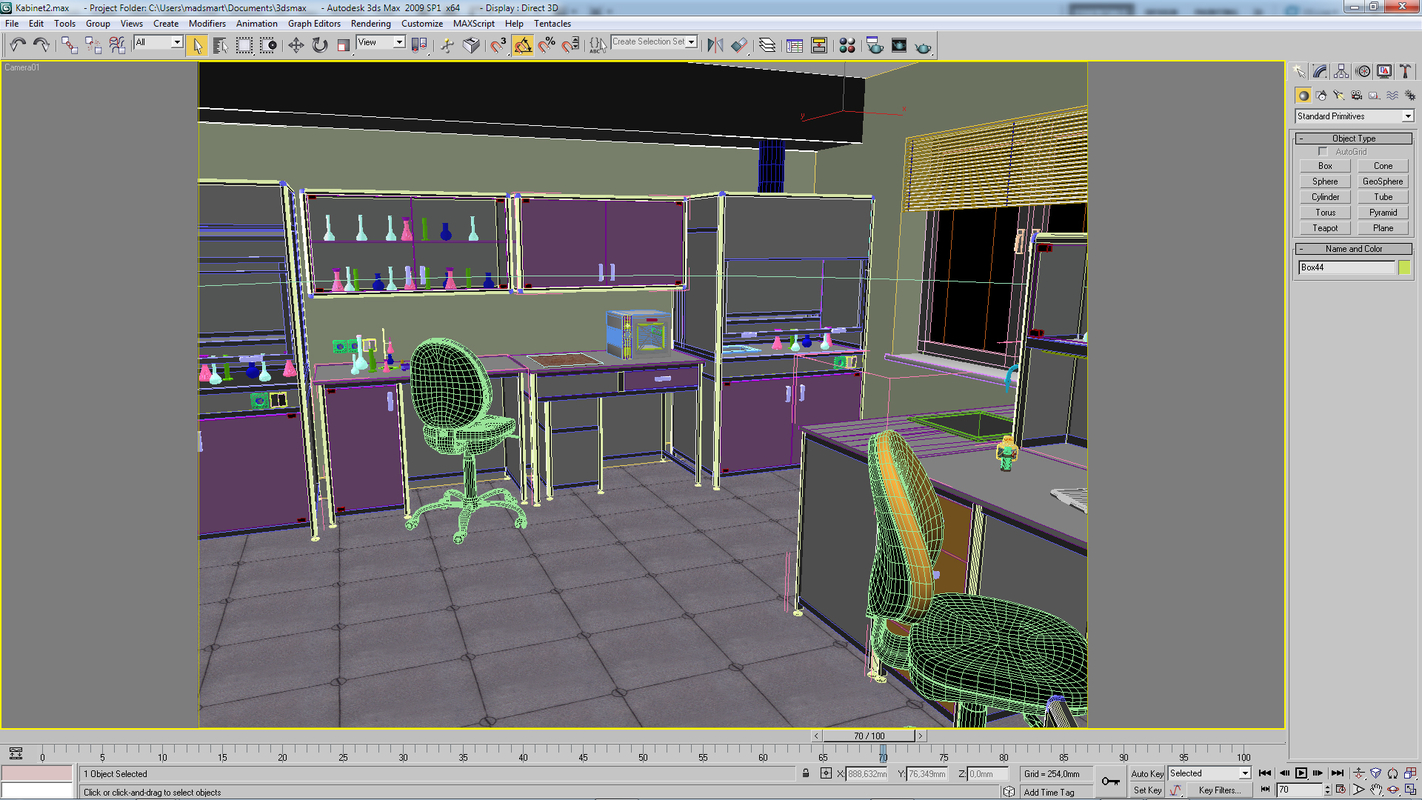Collapse the Object Type rollout

point(1301,139)
